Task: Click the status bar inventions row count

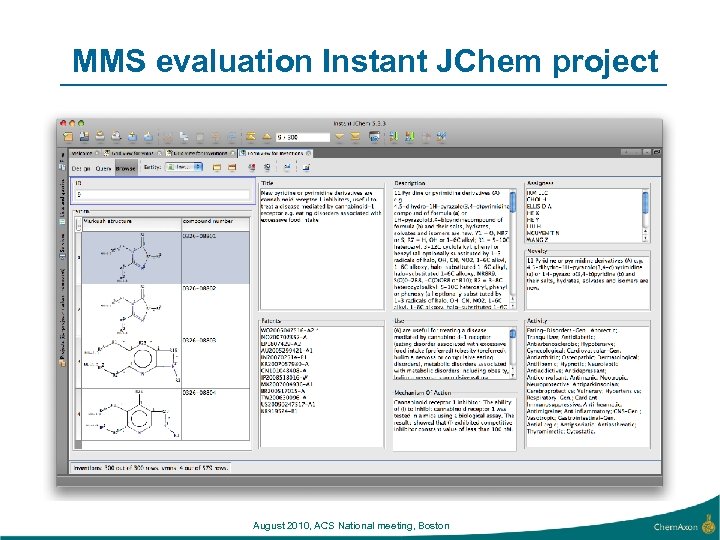Action: (x=150, y=468)
